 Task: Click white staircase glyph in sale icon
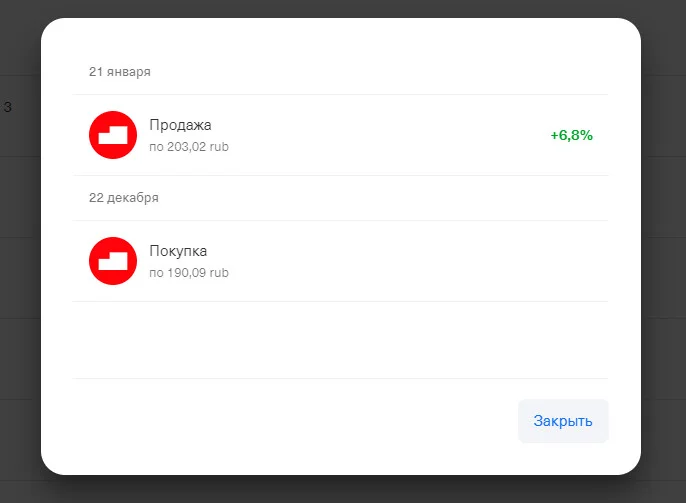113,135
